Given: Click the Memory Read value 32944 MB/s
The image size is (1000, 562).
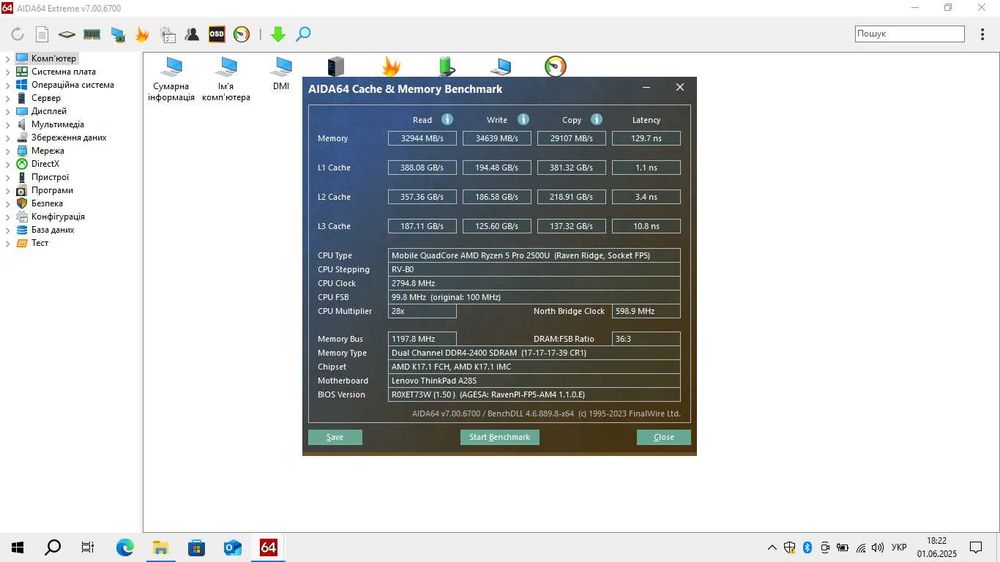Looking at the screenshot, I should [x=422, y=138].
